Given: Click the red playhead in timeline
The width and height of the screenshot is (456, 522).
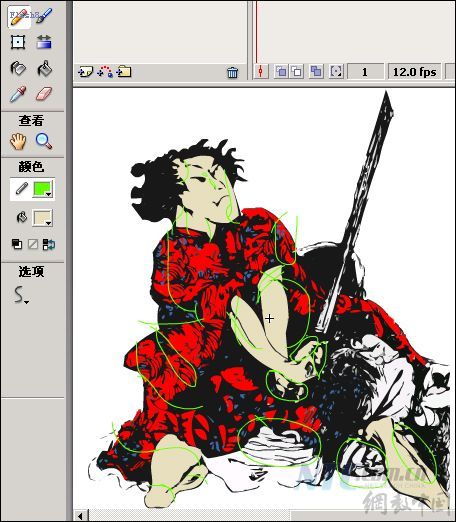Looking at the screenshot, I should point(257,33).
